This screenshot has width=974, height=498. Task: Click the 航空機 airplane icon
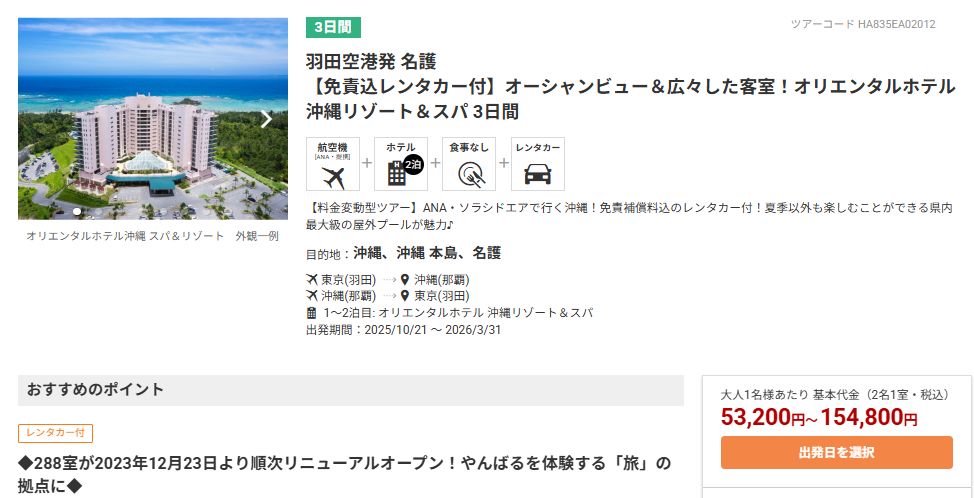tap(332, 176)
